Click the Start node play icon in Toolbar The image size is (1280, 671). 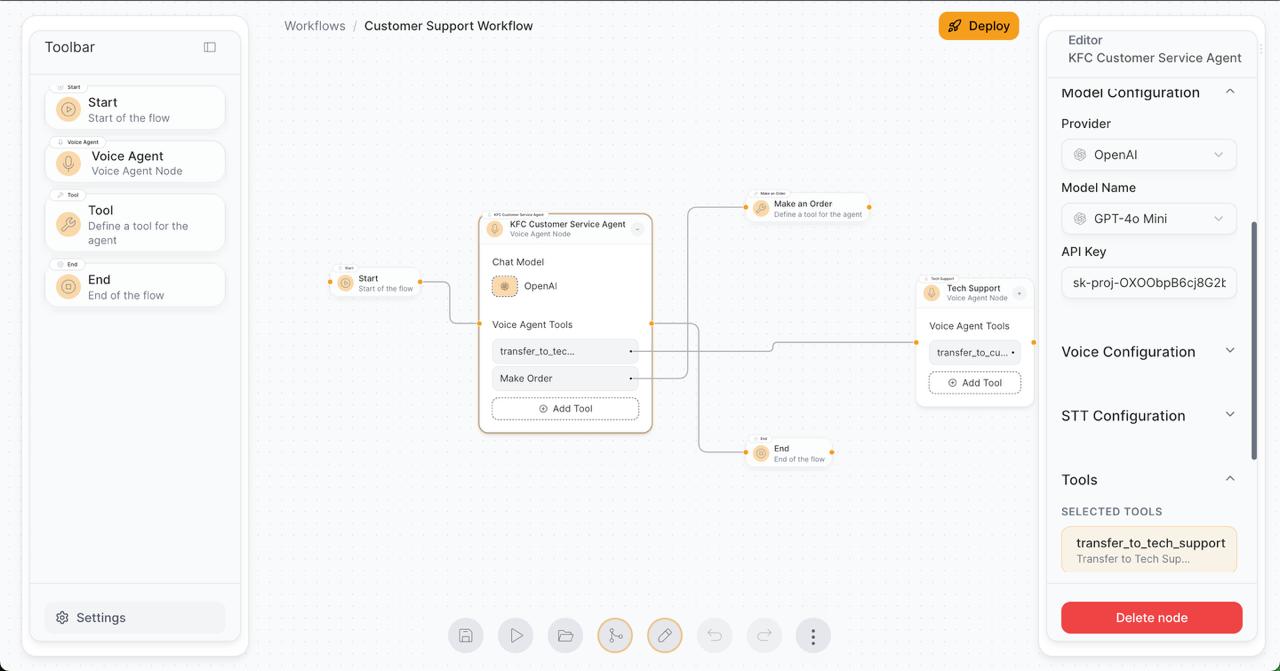pyautogui.click(x=68, y=110)
